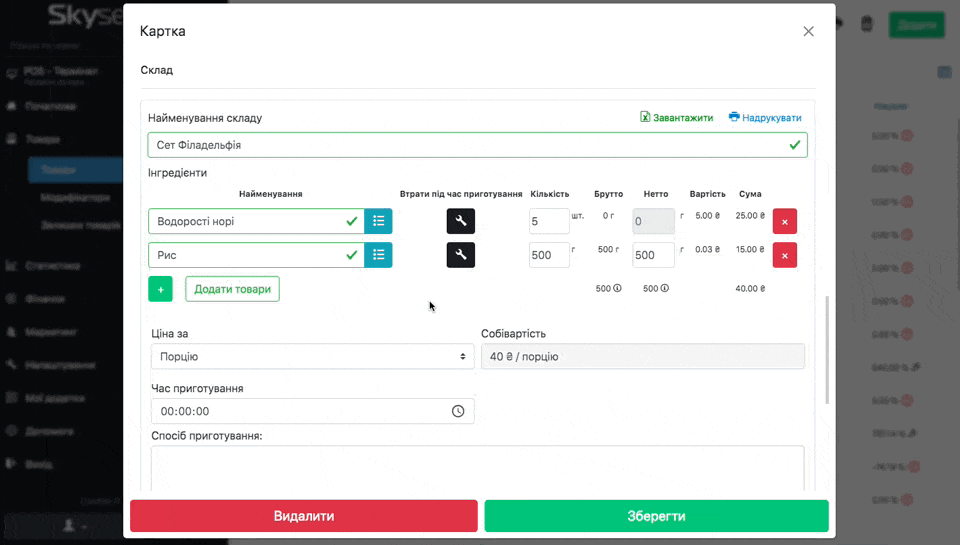Open the Ціна за dropdown
The image size is (960, 545).
[x=312, y=356]
